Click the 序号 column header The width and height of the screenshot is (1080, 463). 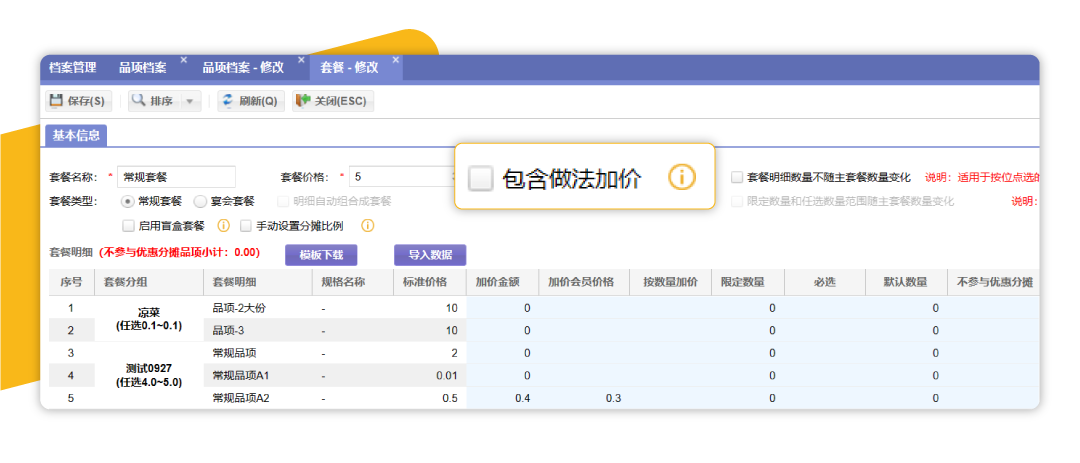click(71, 282)
